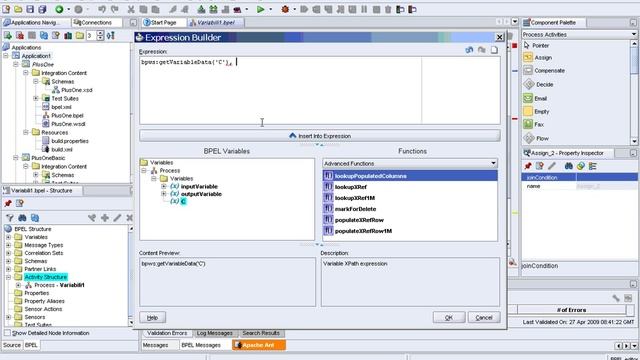
Task: Expand the Message Types structure node
Action: 8,245
